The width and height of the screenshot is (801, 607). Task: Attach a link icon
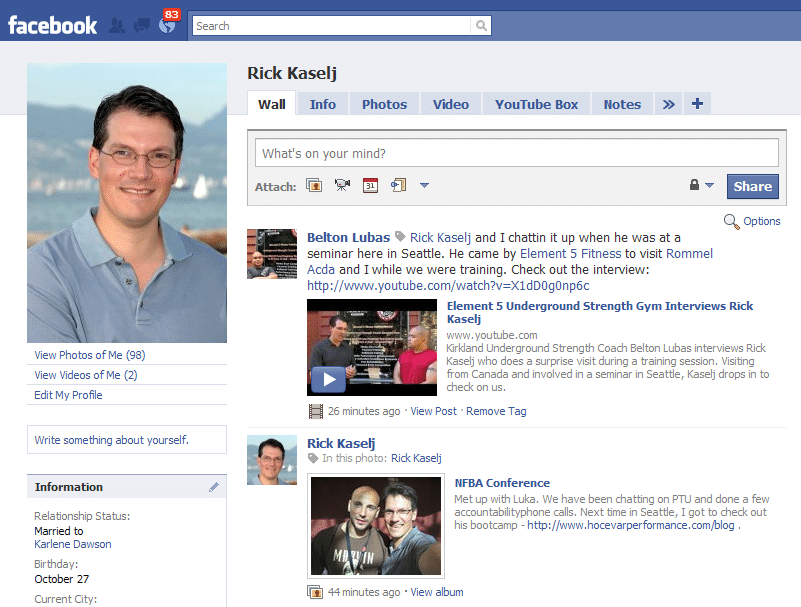pyautogui.click(x=398, y=185)
